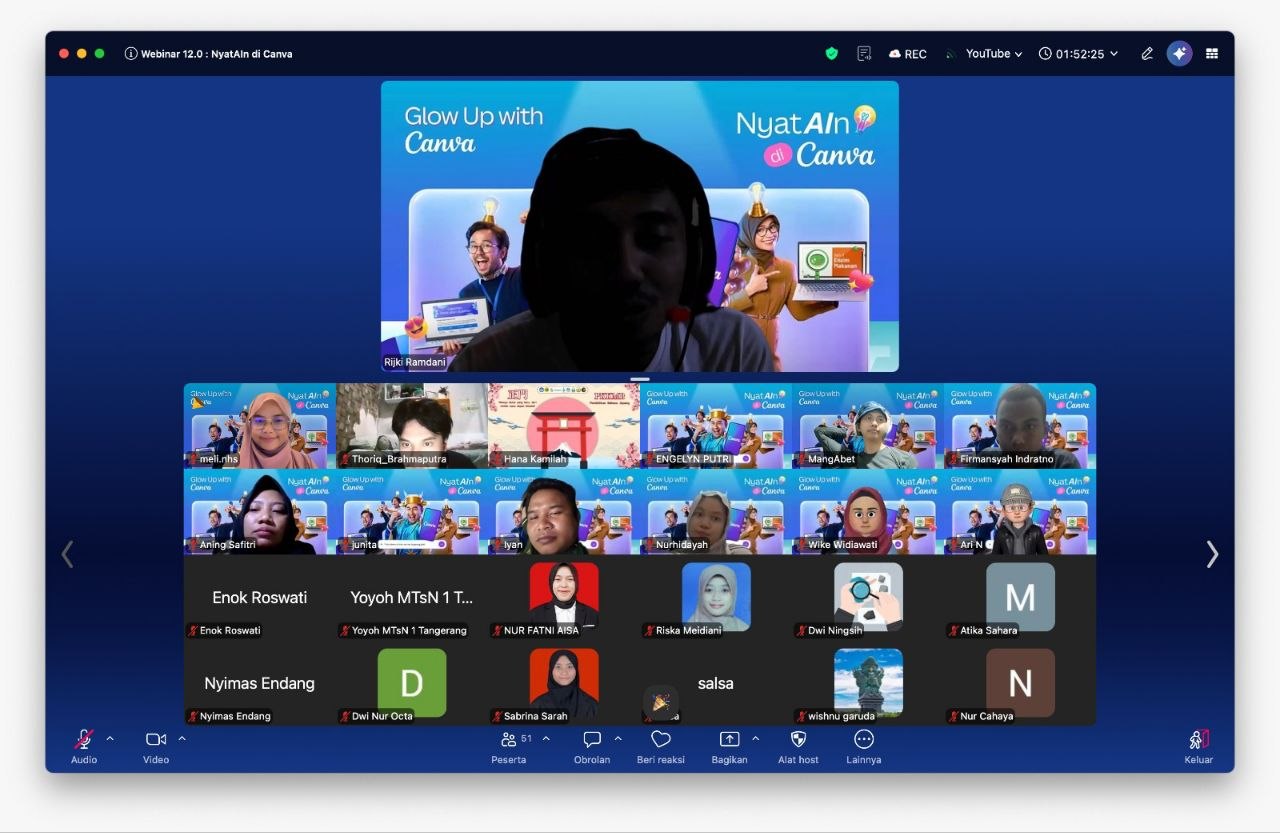Select Enok Roswati participant tile
1280x833 pixels.
(260, 598)
